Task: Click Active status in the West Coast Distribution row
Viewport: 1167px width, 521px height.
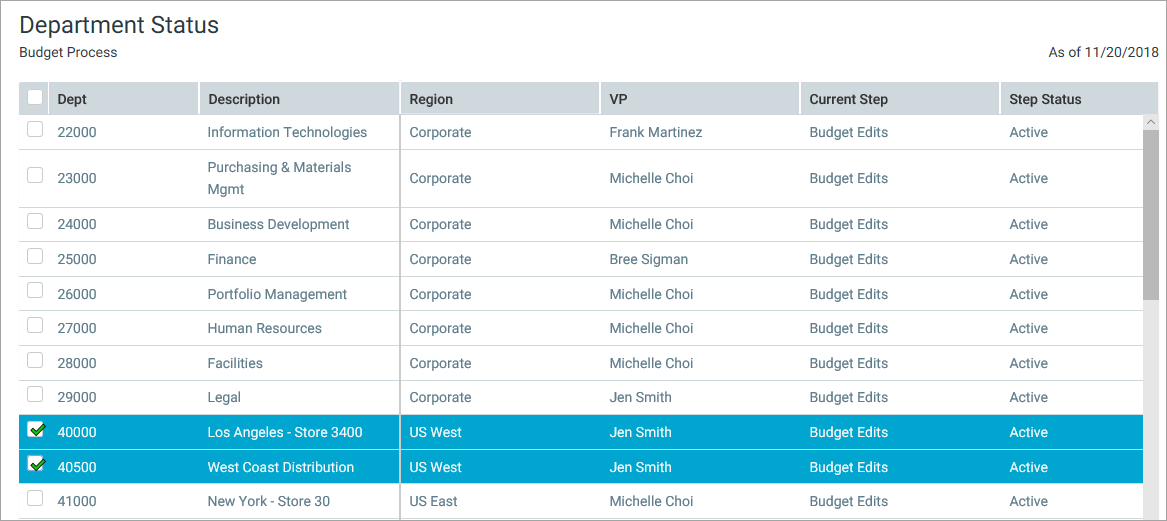Action: click(1029, 467)
